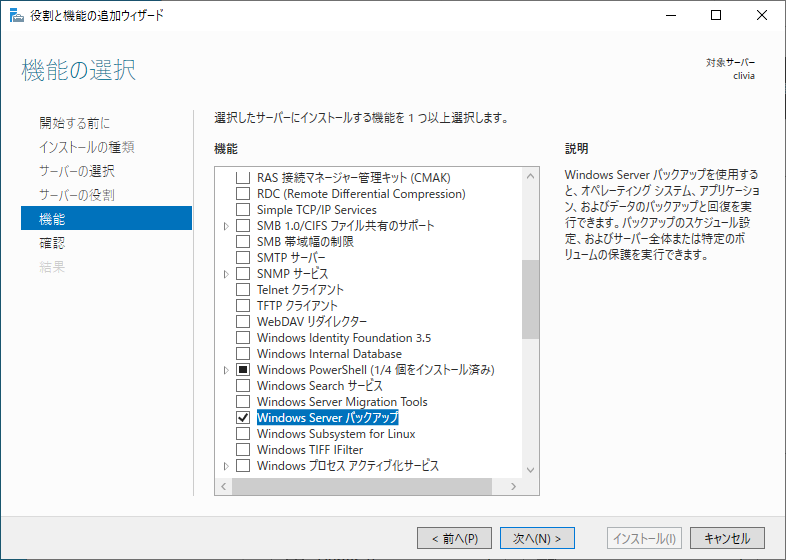Image resolution: width=786 pixels, height=560 pixels.
Task: Enable Windows Subsystem for Linux checkbox
Action: 243,434
